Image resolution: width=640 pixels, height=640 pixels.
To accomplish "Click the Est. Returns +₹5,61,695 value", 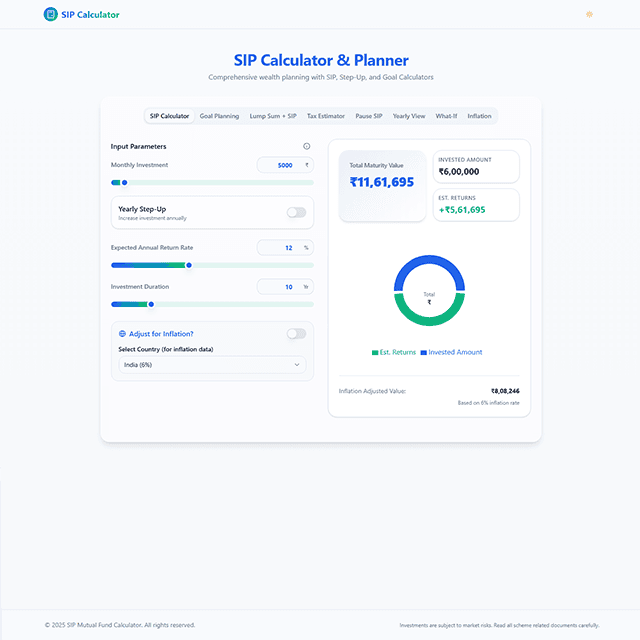I will pos(462,210).
